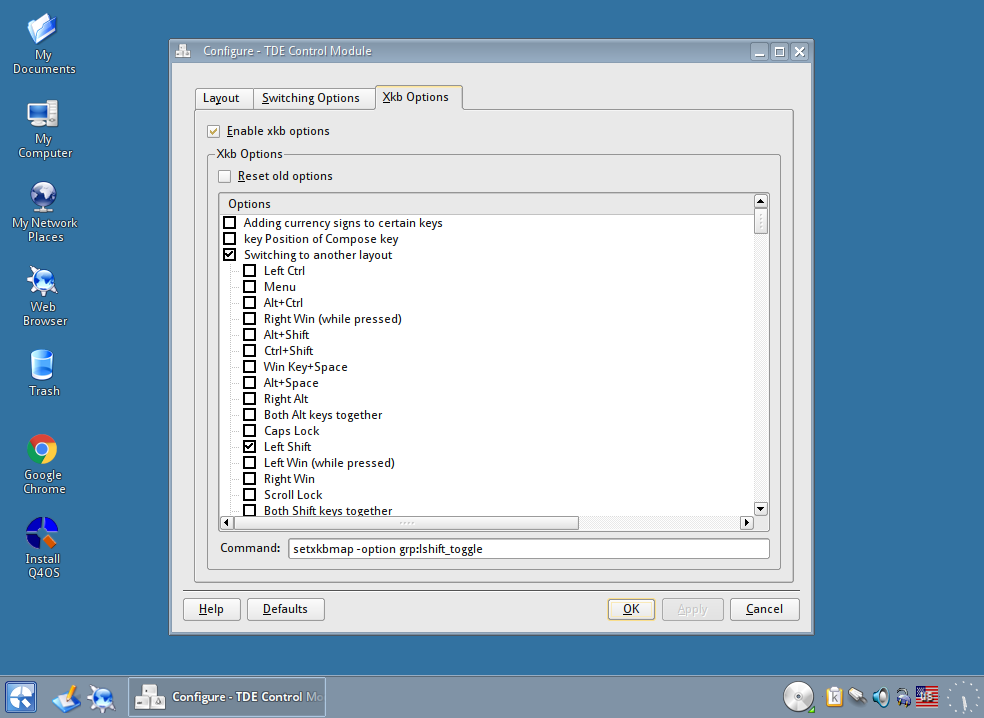This screenshot has height=718, width=984.
Task: Open the Q4OS start menu button
Action: click(21, 697)
